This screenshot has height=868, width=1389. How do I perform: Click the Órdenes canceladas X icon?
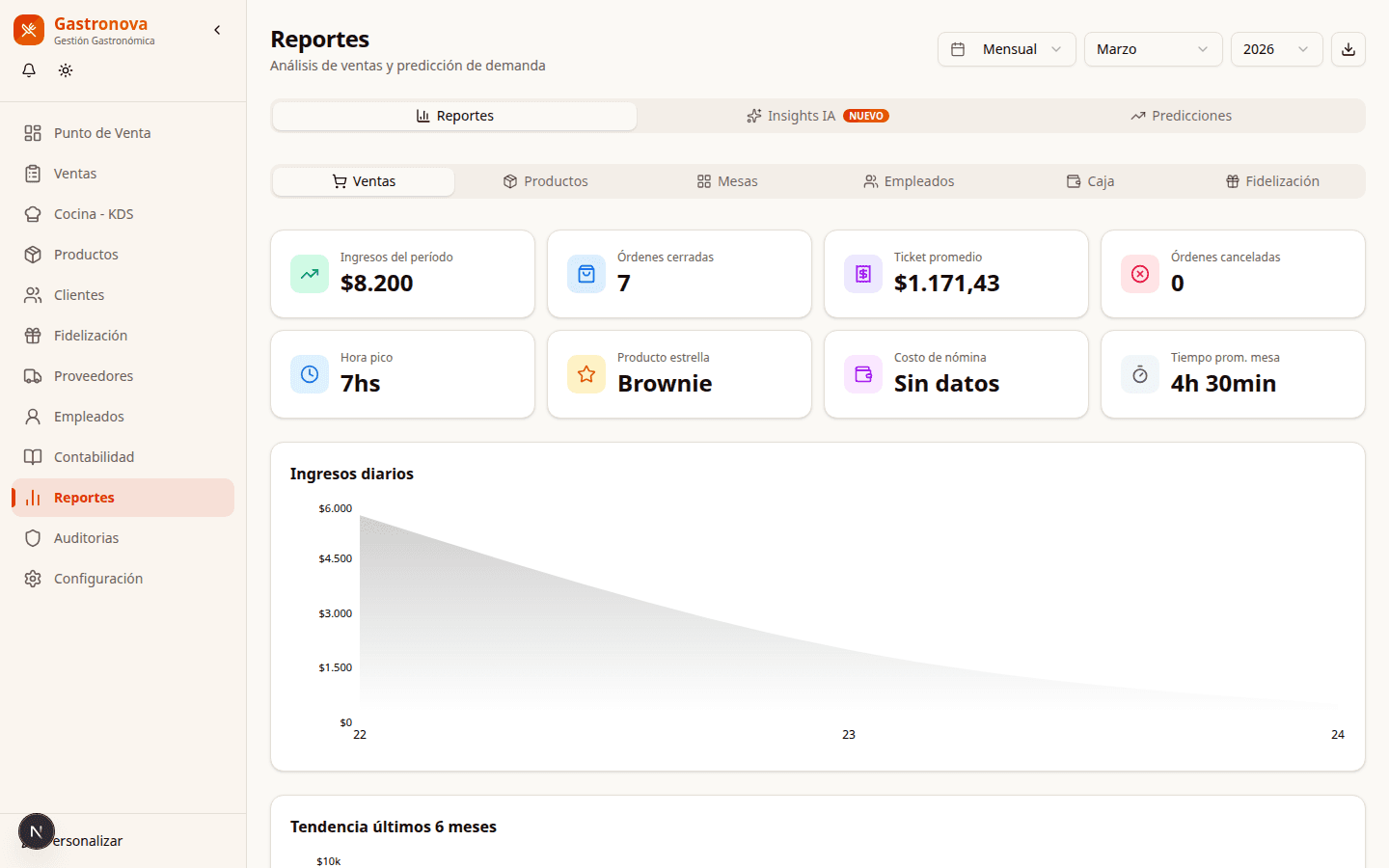tap(1140, 274)
